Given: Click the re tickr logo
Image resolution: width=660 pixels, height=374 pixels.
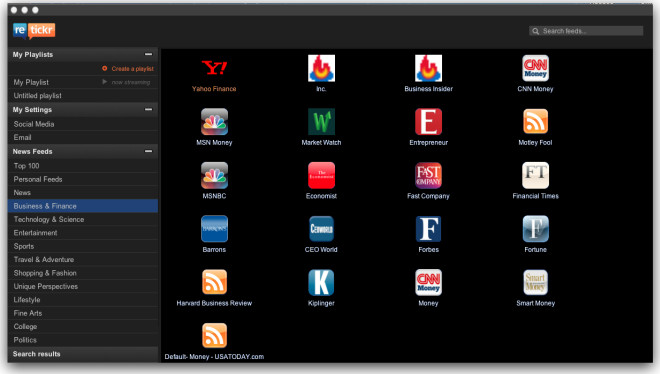Looking at the screenshot, I should click(x=34, y=30).
